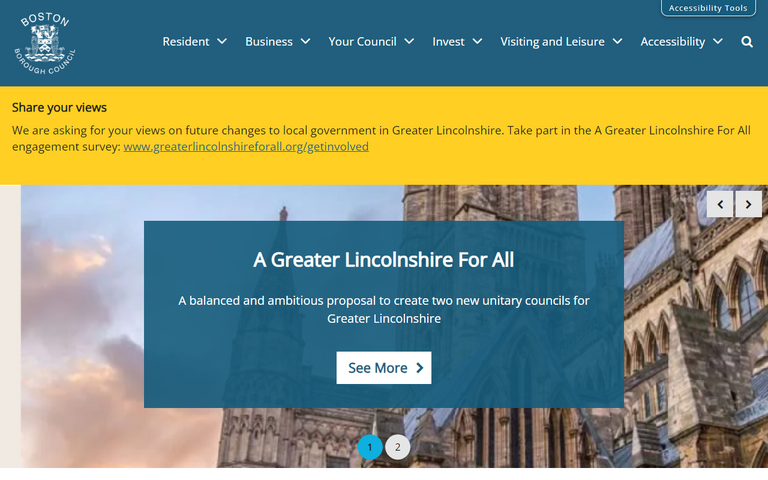Switch to carousel slide indicator 2
The image size is (768, 480).
pos(397,447)
